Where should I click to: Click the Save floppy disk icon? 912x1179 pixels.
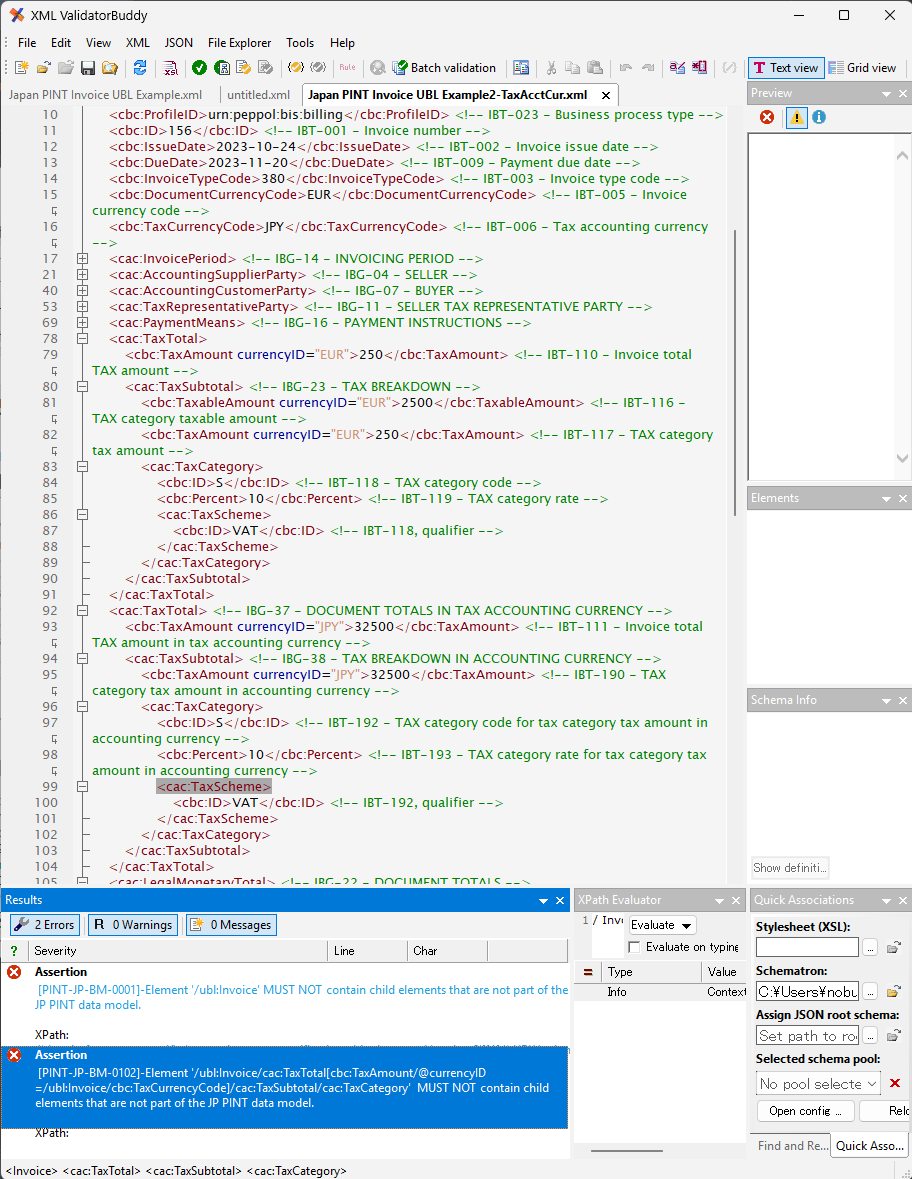(x=88, y=68)
